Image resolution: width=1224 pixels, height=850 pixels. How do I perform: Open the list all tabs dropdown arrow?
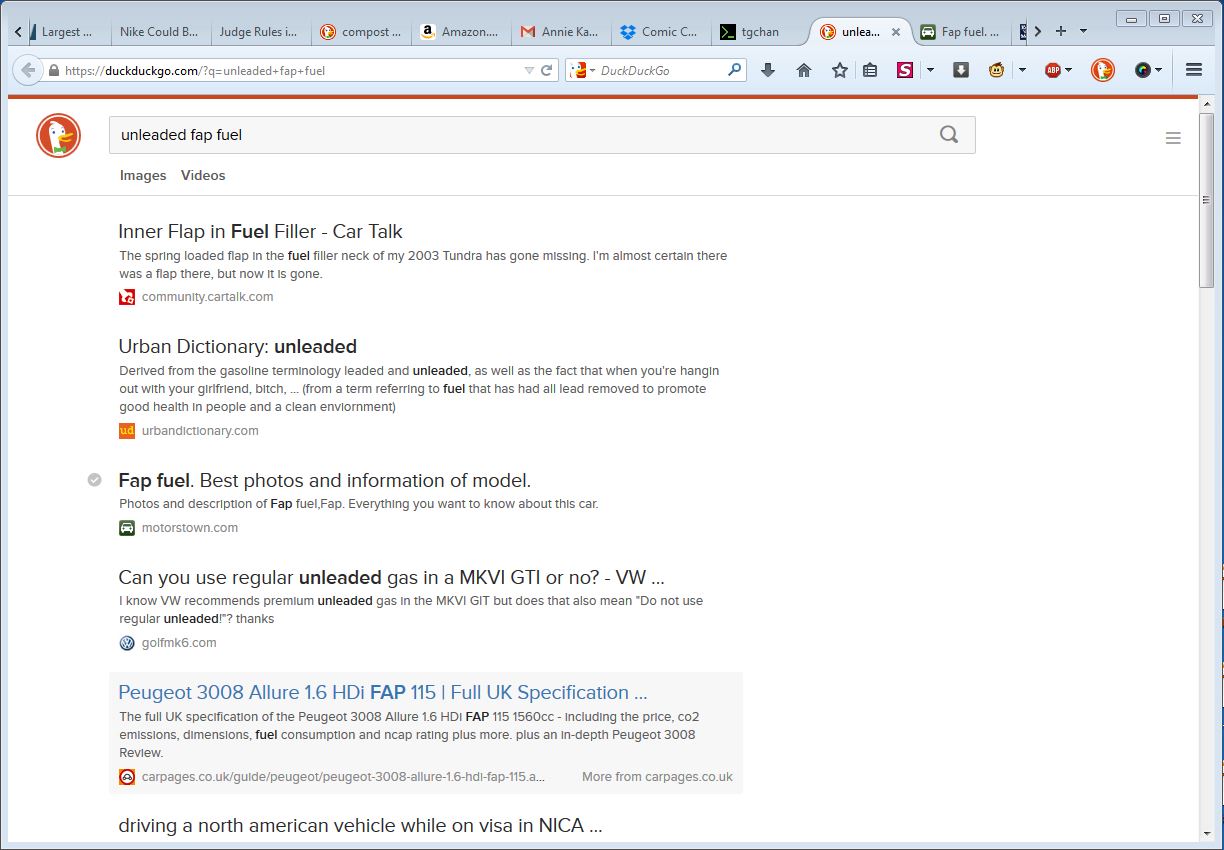(x=1083, y=31)
